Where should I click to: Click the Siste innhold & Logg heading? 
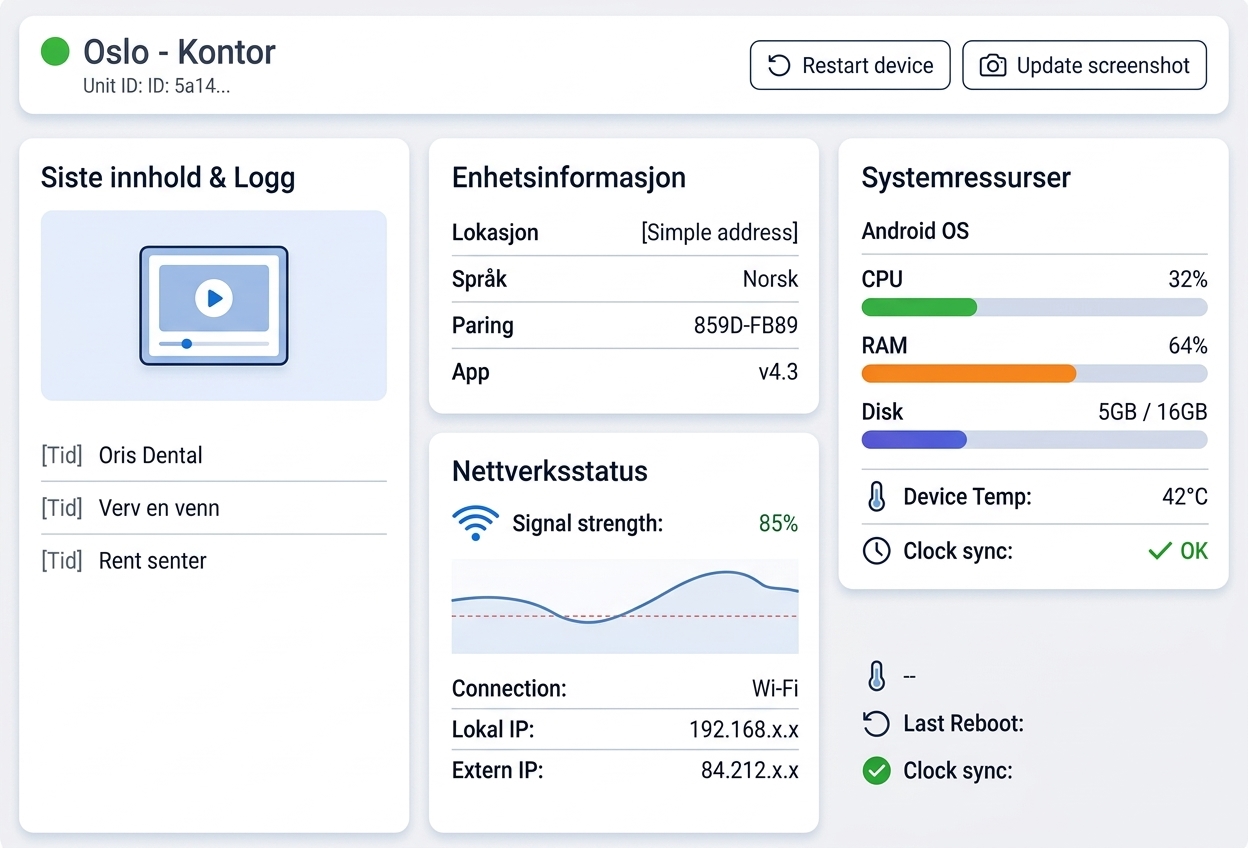tap(168, 178)
